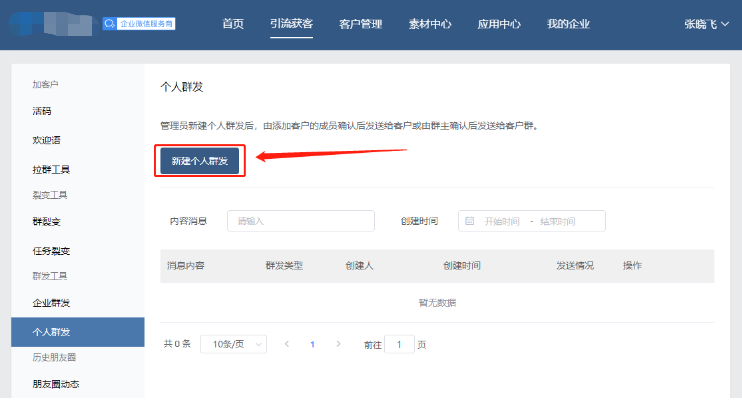Switch to 客户管理 in top navigation
The width and height of the screenshot is (742, 410).
(x=361, y=23)
